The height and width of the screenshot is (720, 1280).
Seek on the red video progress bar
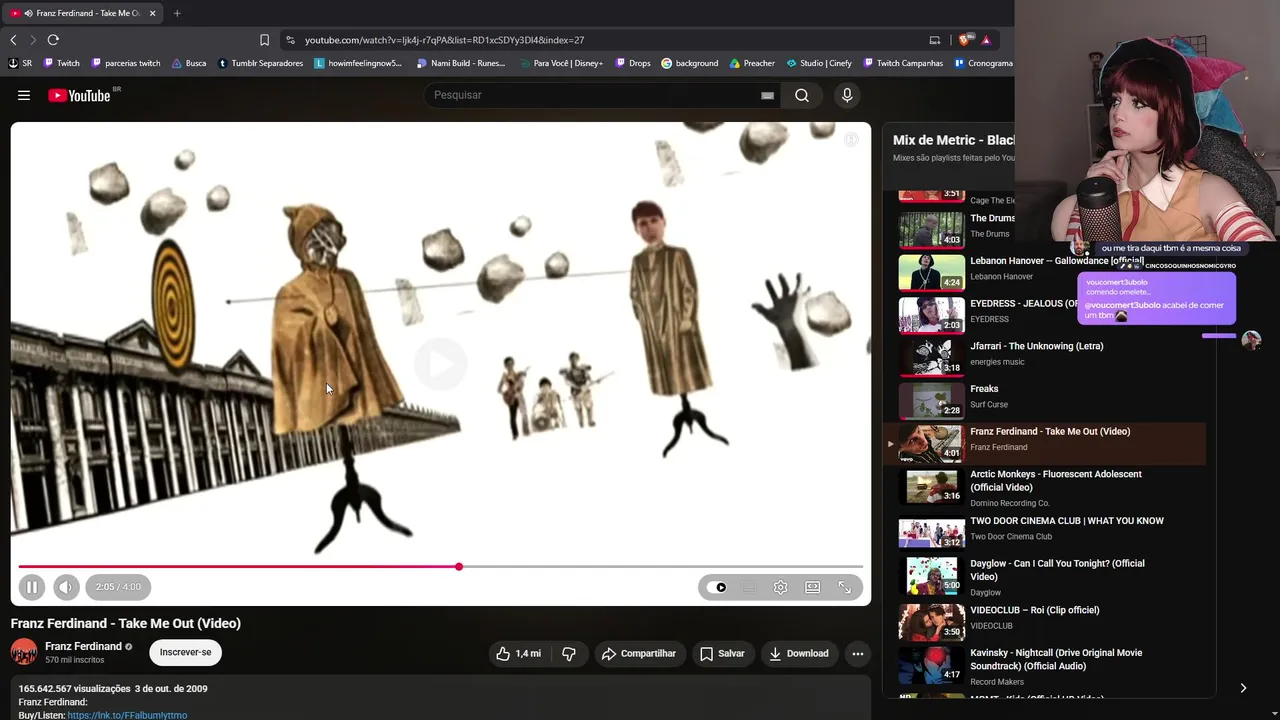tap(440, 567)
